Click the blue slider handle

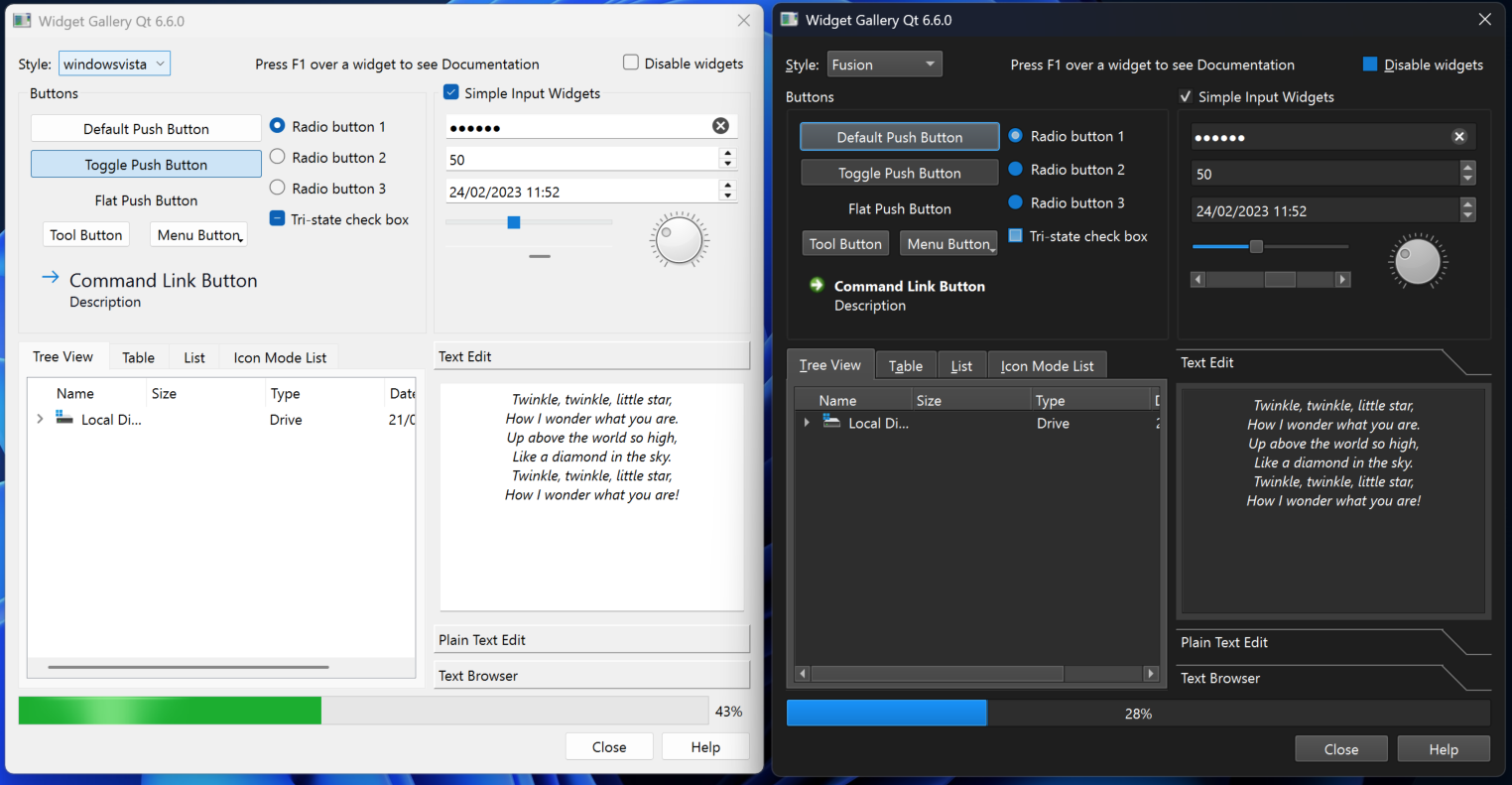513,222
